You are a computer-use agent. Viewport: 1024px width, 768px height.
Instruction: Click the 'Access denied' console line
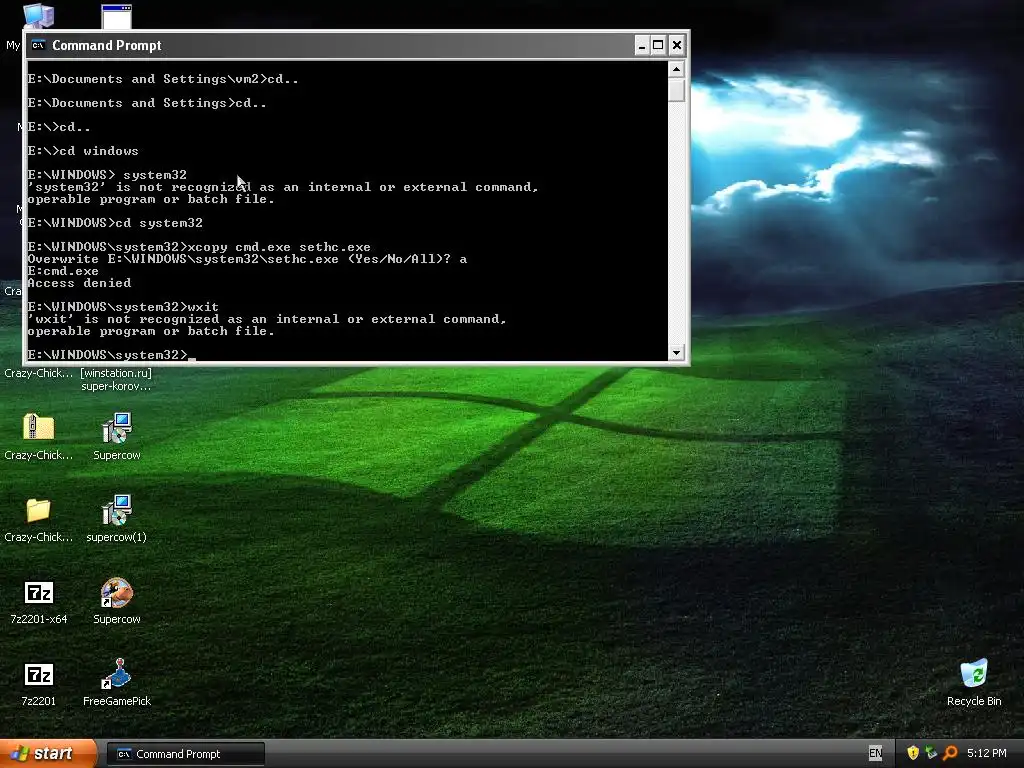coord(79,283)
